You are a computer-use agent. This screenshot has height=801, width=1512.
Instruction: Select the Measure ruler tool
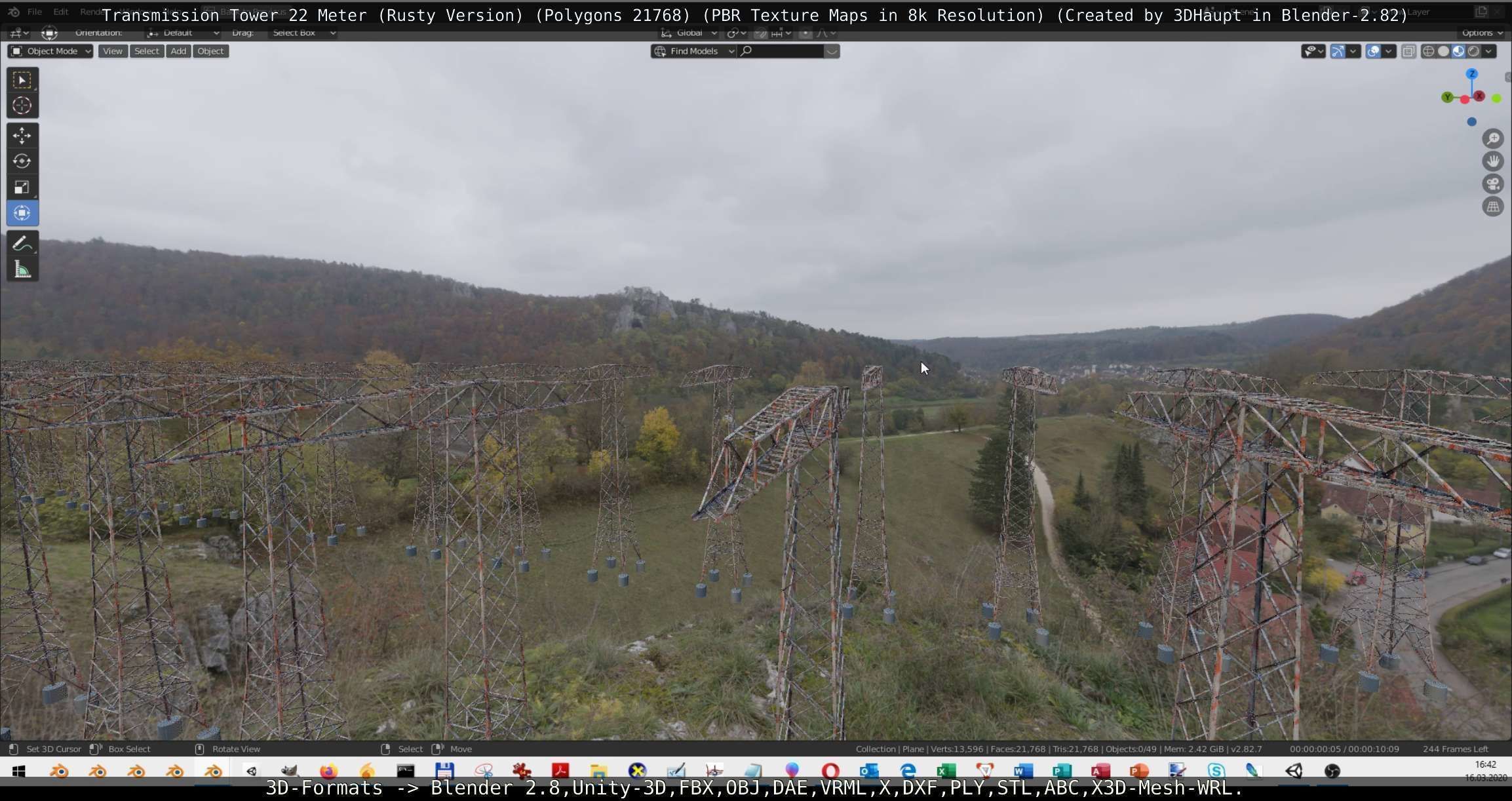click(22, 269)
